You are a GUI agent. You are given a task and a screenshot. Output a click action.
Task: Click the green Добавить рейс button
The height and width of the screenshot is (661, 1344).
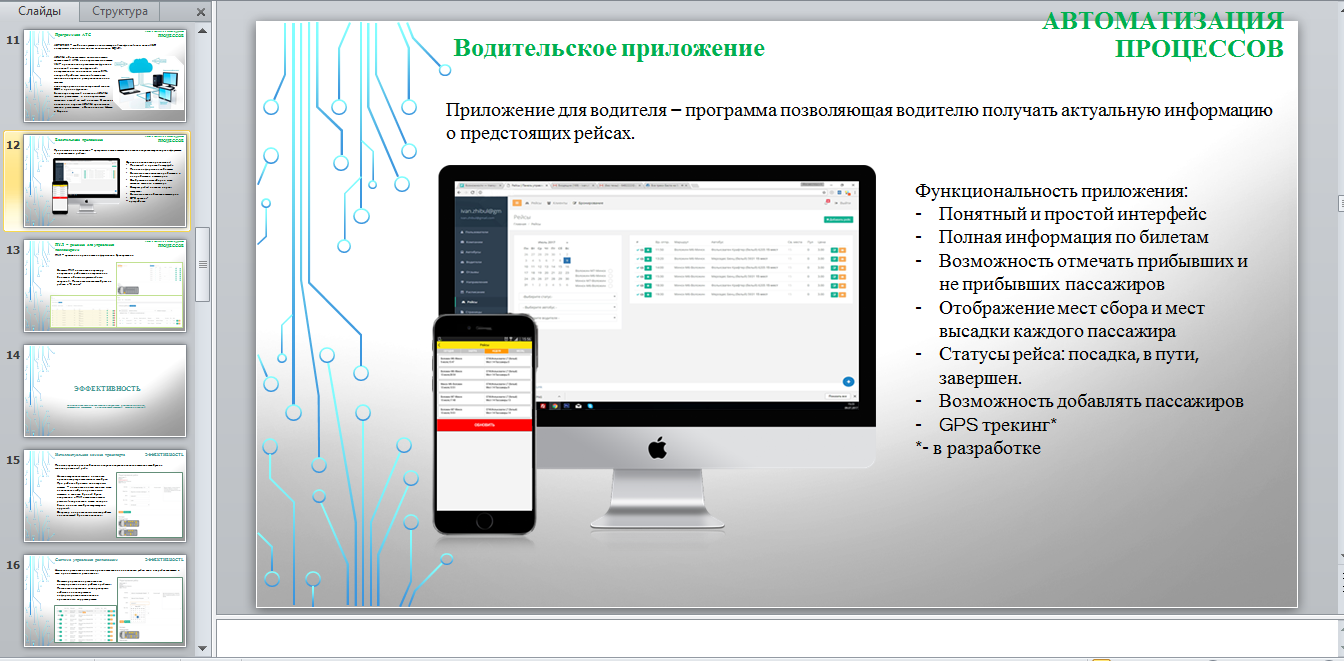tap(838, 219)
